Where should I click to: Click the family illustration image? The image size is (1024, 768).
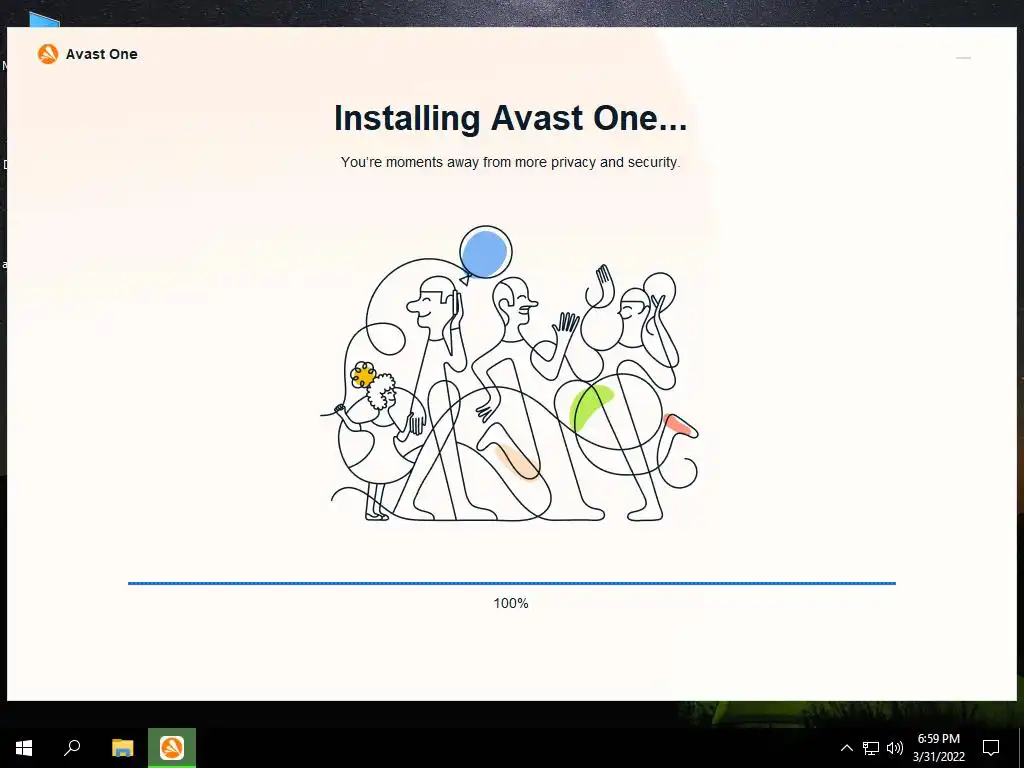coord(509,374)
